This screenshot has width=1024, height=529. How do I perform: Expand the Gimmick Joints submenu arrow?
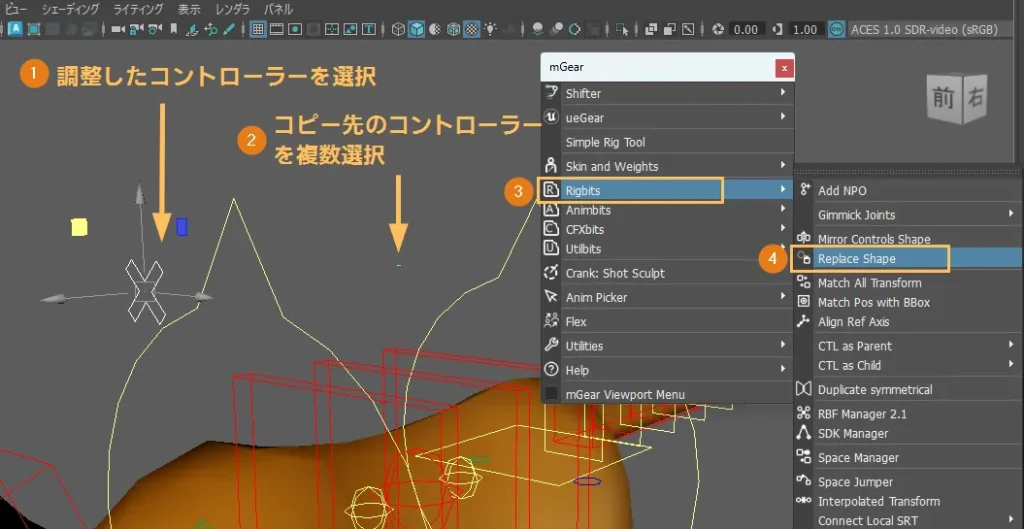pos(1011,214)
